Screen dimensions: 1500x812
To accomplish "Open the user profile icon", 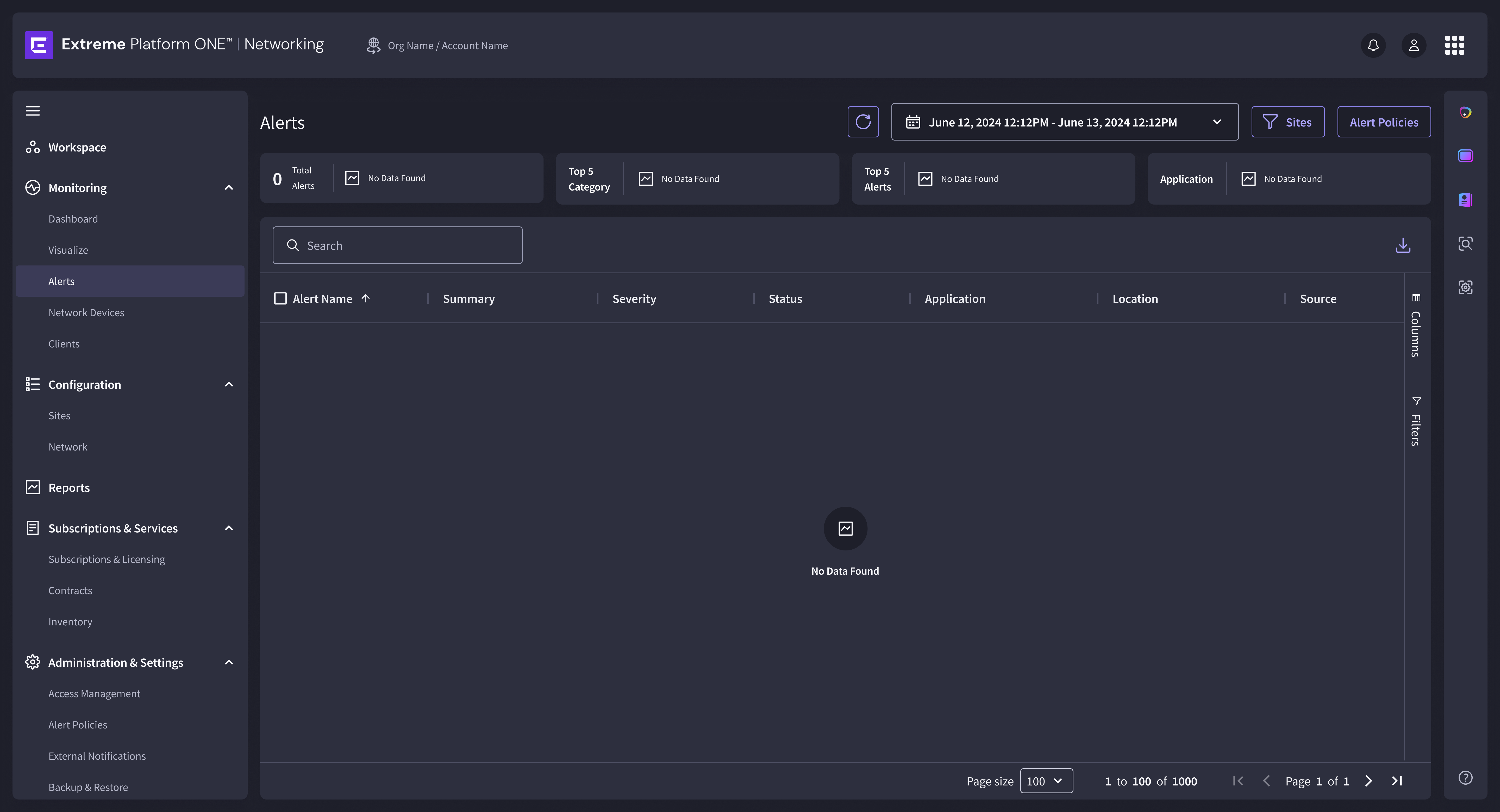I will tap(1413, 45).
